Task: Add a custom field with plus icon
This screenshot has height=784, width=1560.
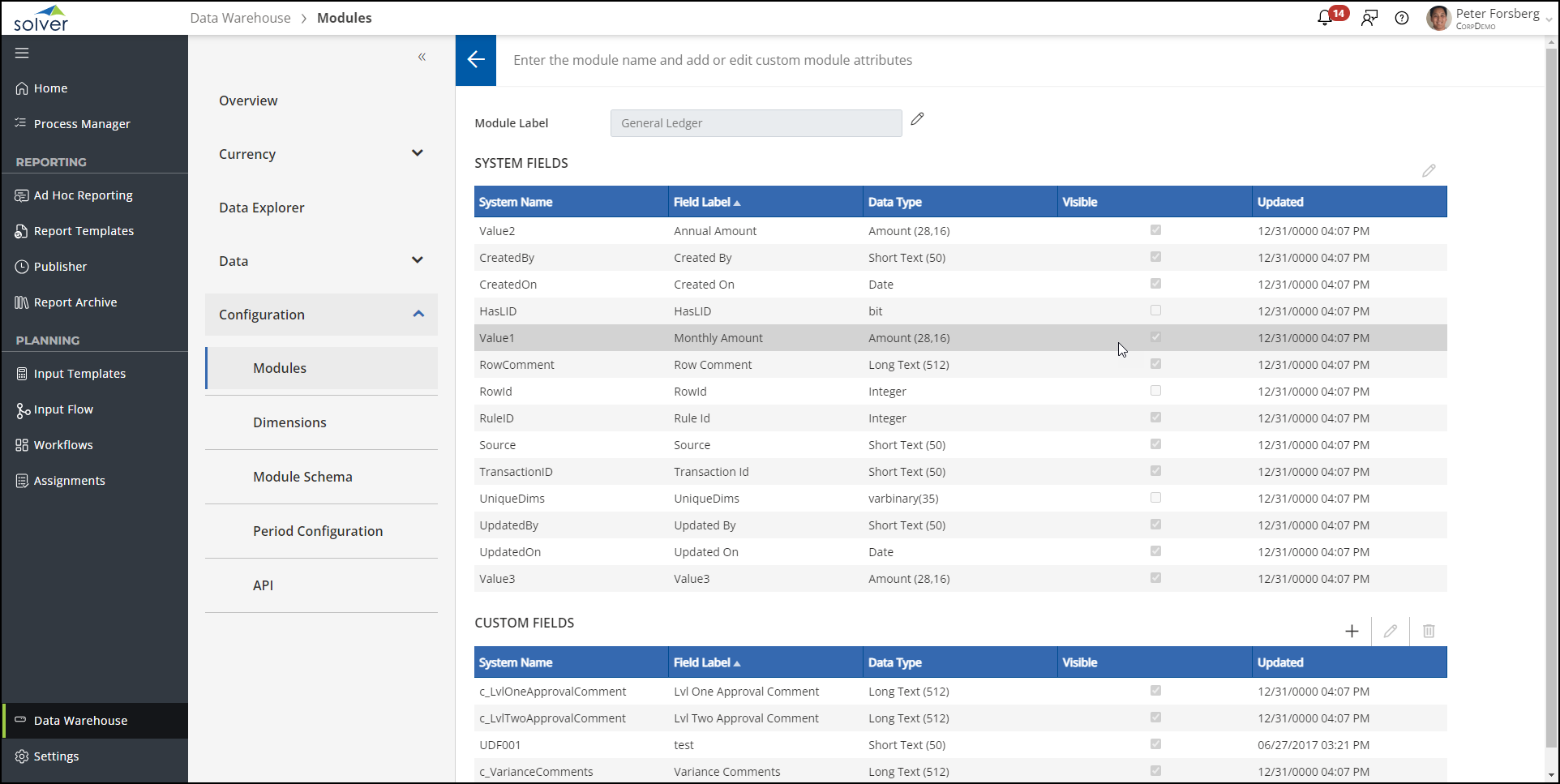Action: pyautogui.click(x=1352, y=632)
